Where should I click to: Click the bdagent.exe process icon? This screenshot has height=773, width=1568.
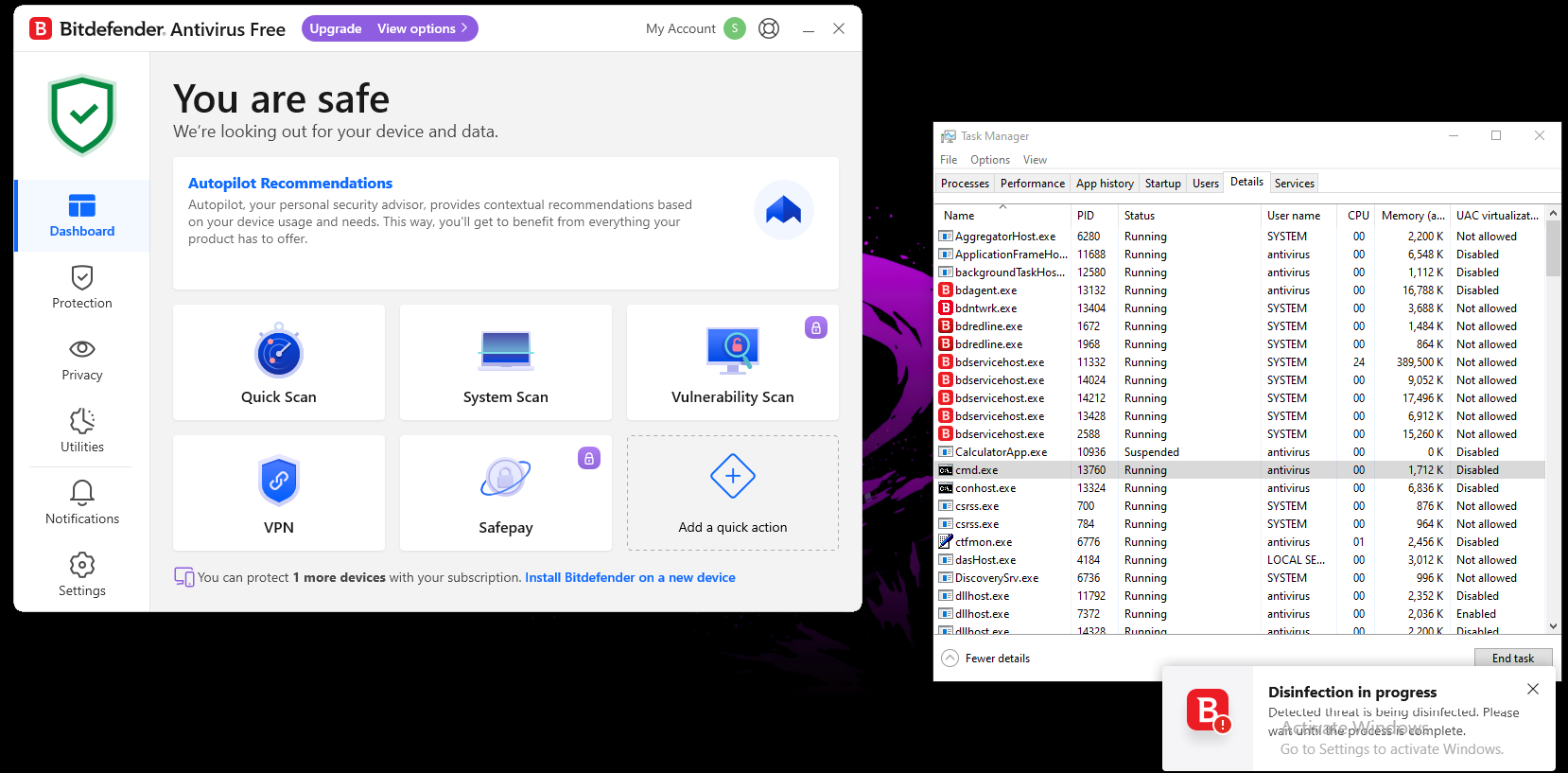point(946,290)
